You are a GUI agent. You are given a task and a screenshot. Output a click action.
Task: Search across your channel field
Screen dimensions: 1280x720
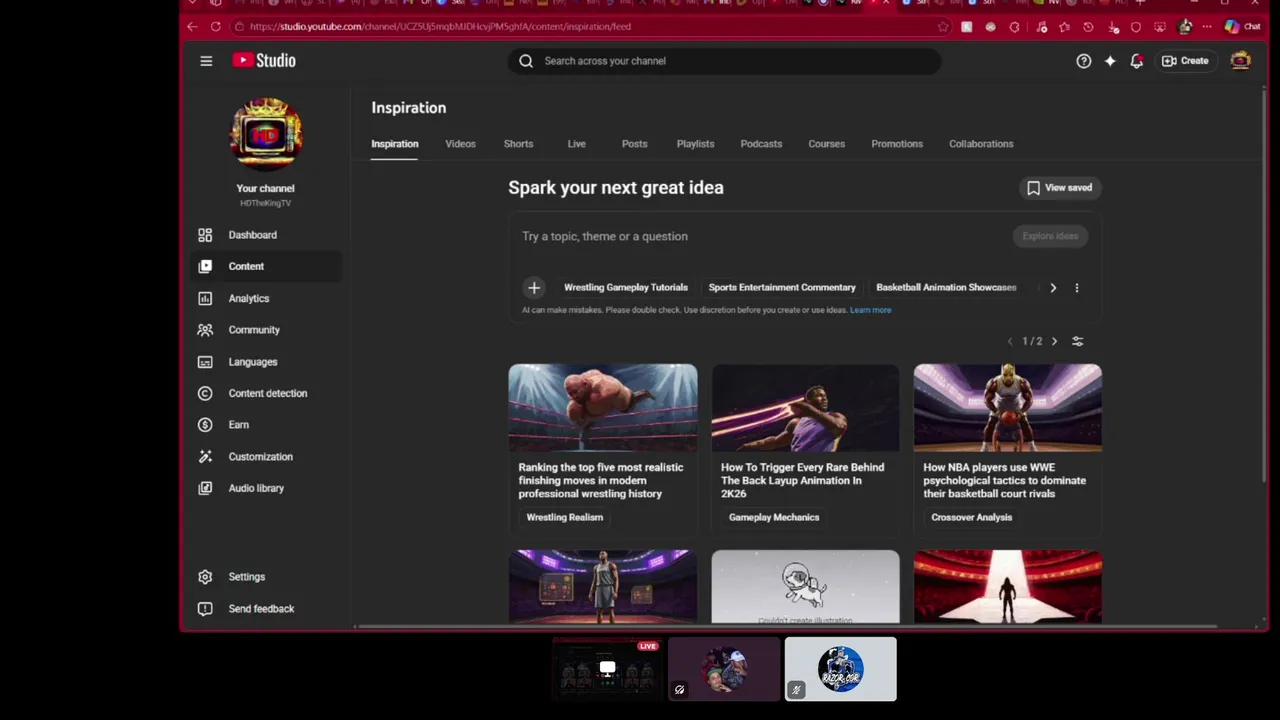(725, 61)
